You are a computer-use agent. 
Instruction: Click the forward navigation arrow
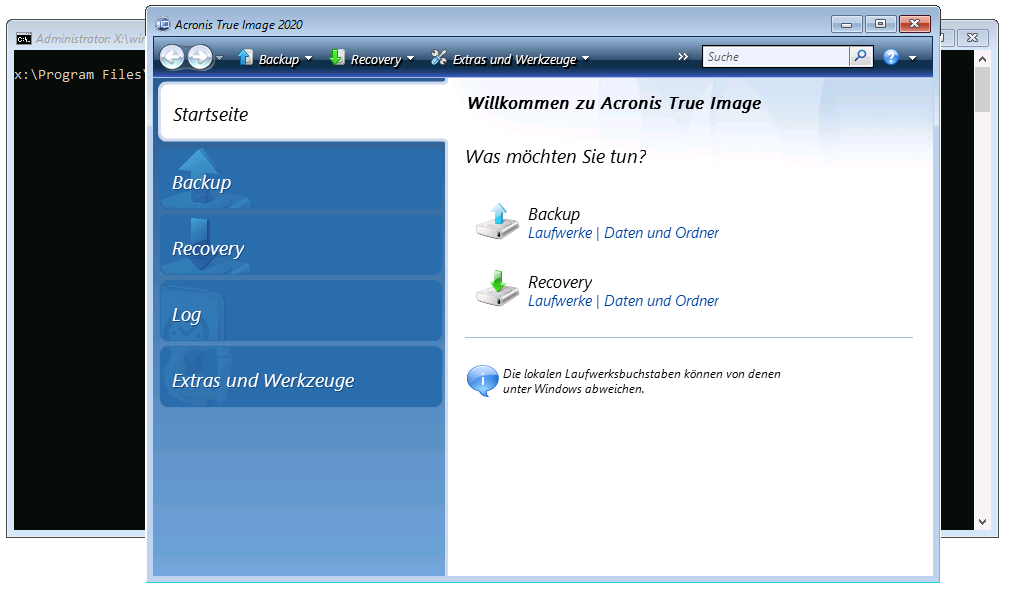(200, 57)
